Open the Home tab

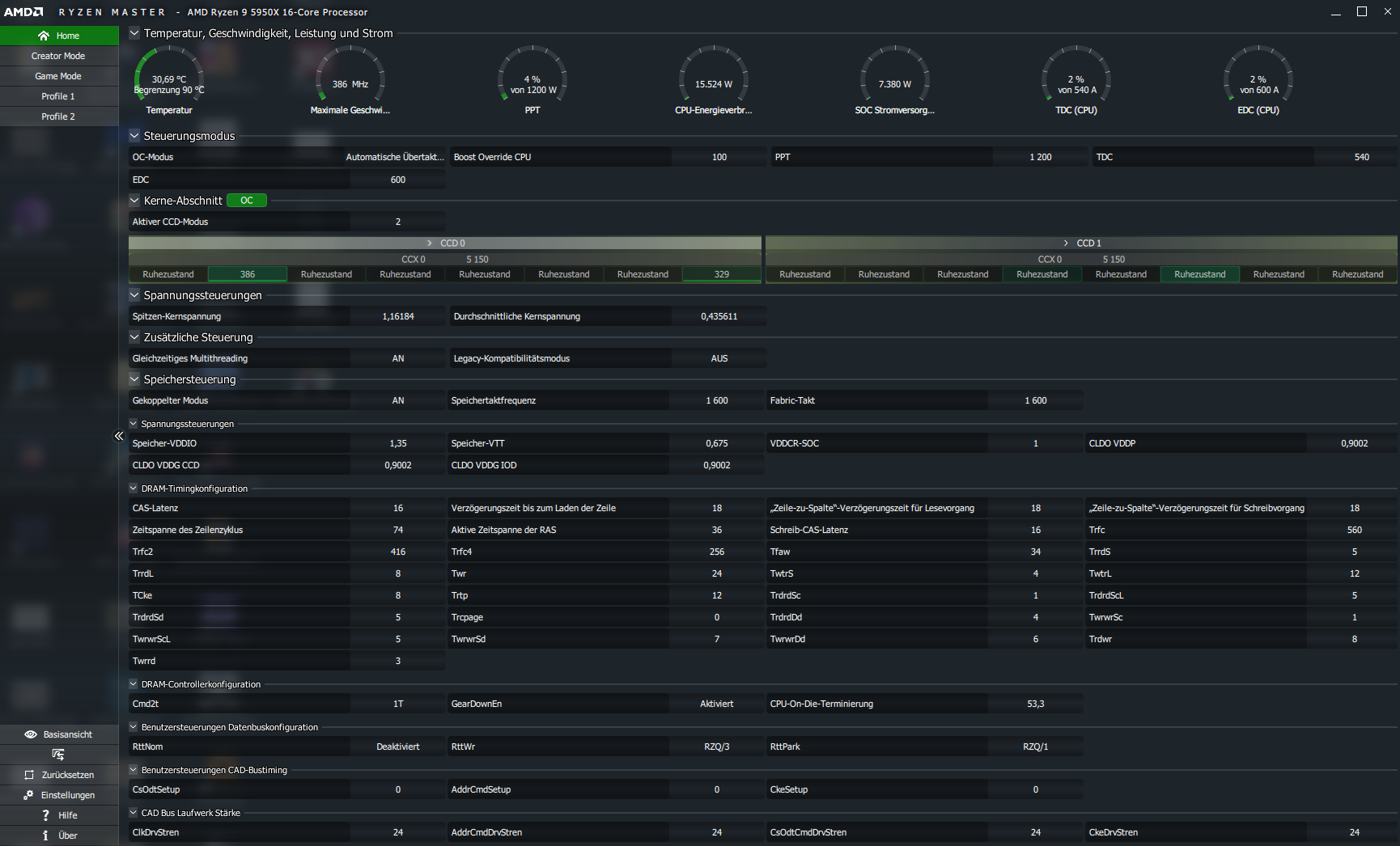point(59,36)
